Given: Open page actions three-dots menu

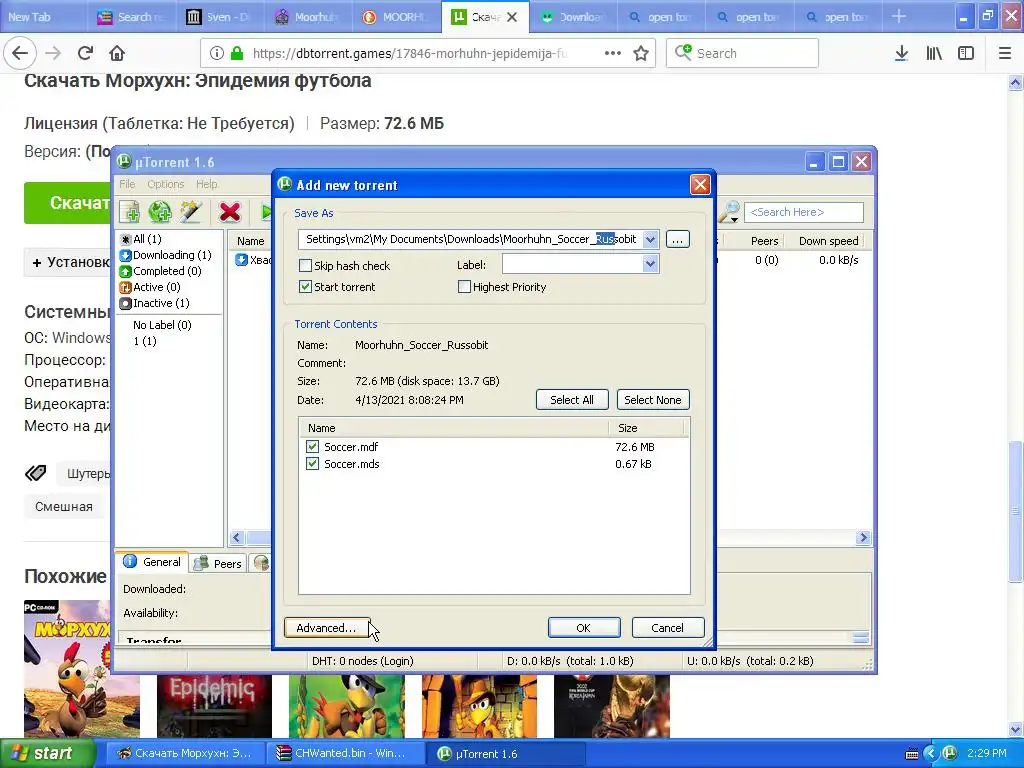Looking at the screenshot, I should [x=613, y=54].
